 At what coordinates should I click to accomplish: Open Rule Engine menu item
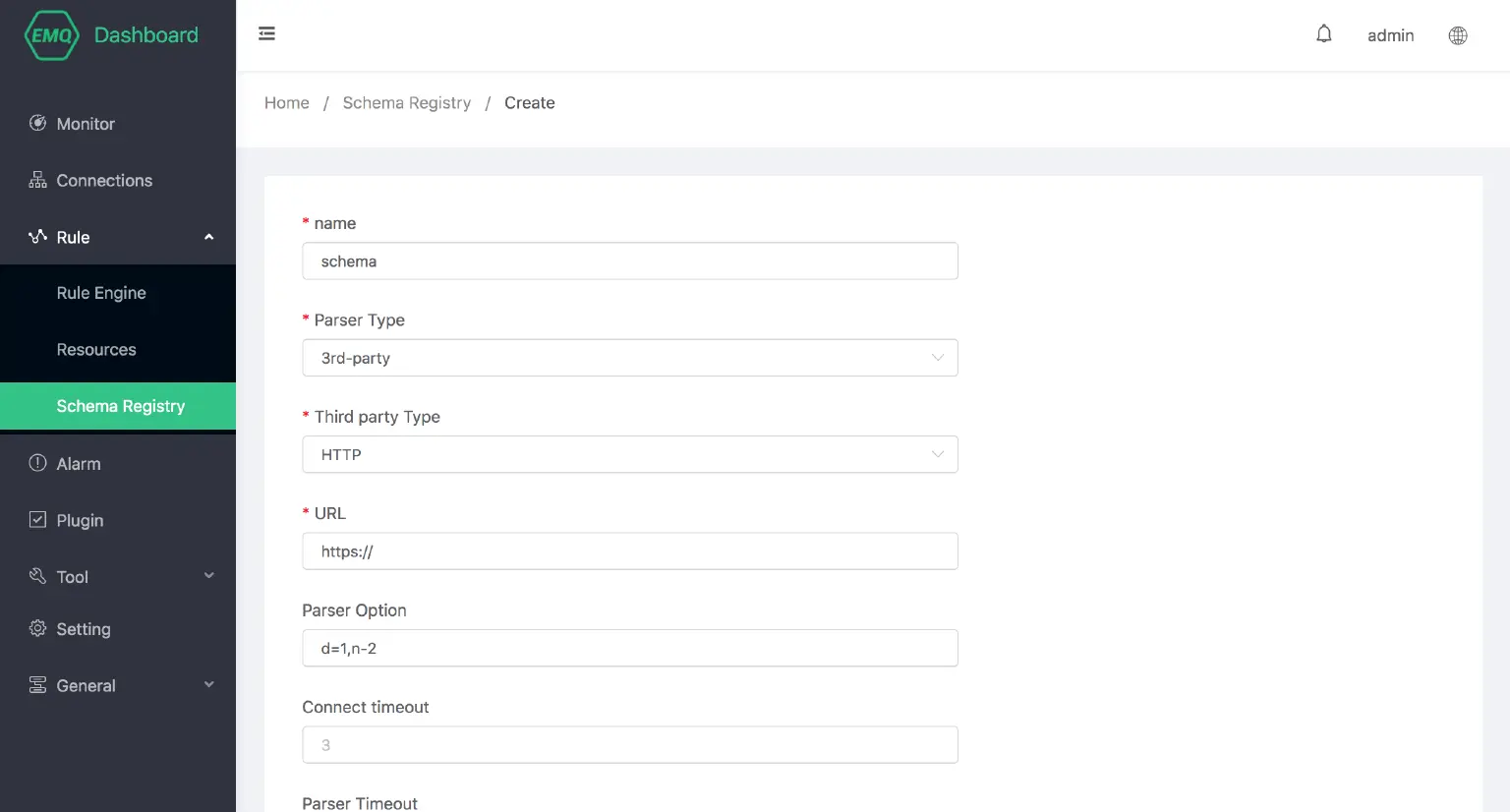tap(101, 293)
